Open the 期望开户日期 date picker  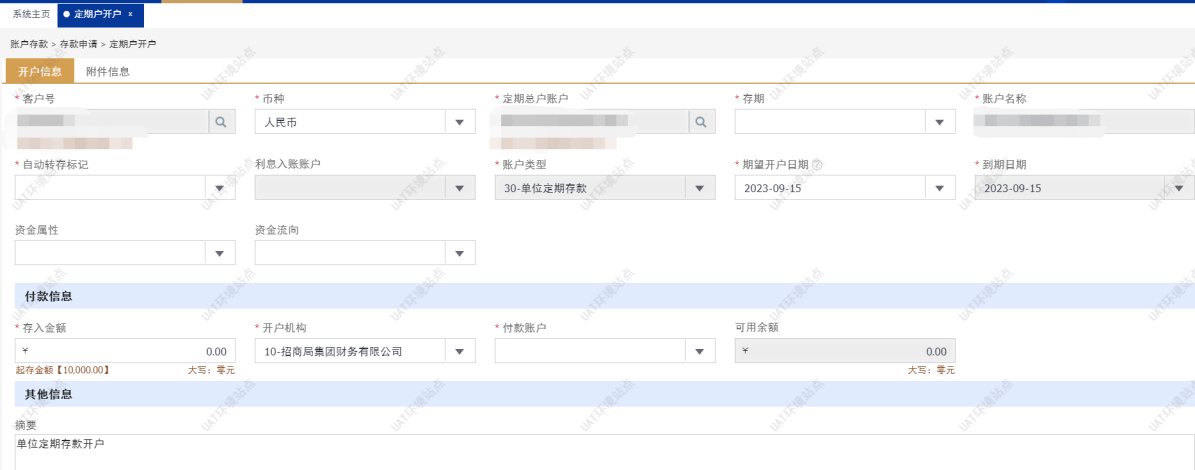(939, 188)
